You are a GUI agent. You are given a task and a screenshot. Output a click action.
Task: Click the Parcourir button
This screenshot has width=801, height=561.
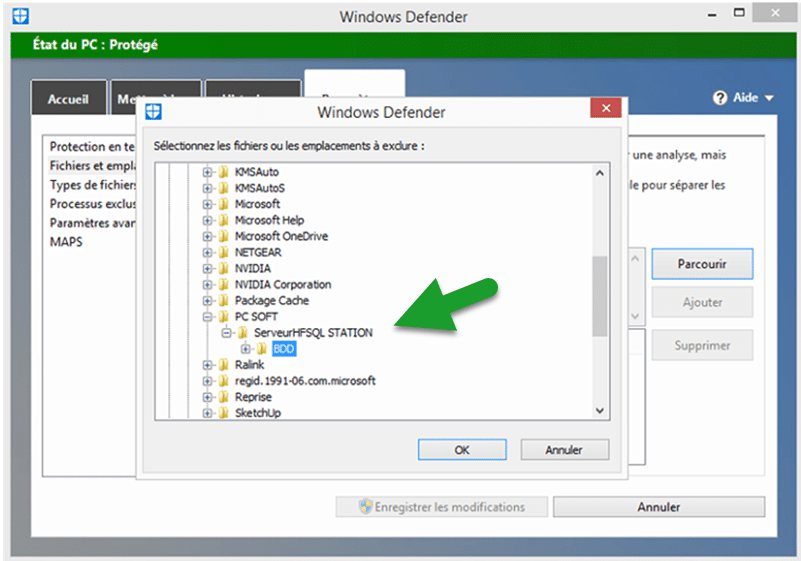pyautogui.click(x=702, y=264)
